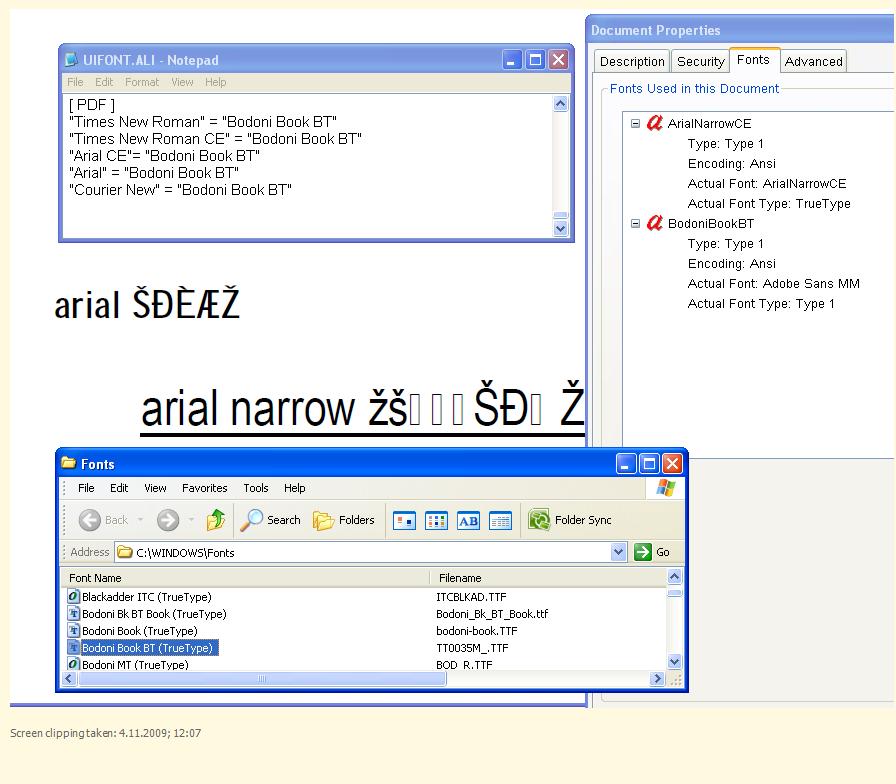Open the Forward history dropdown arrow
The image size is (896, 784).
pos(191,520)
